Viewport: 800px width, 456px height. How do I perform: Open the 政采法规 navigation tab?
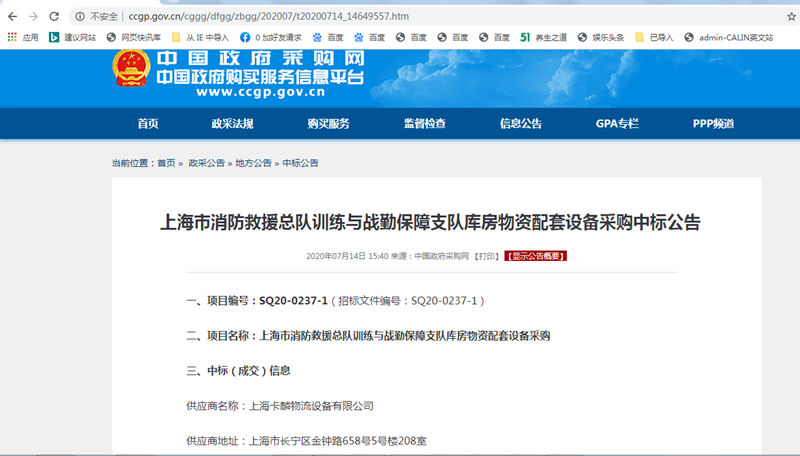tap(233, 123)
